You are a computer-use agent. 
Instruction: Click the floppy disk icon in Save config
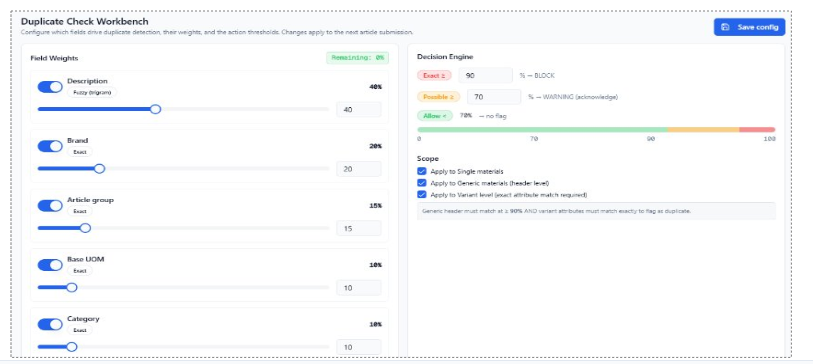click(725, 27)
